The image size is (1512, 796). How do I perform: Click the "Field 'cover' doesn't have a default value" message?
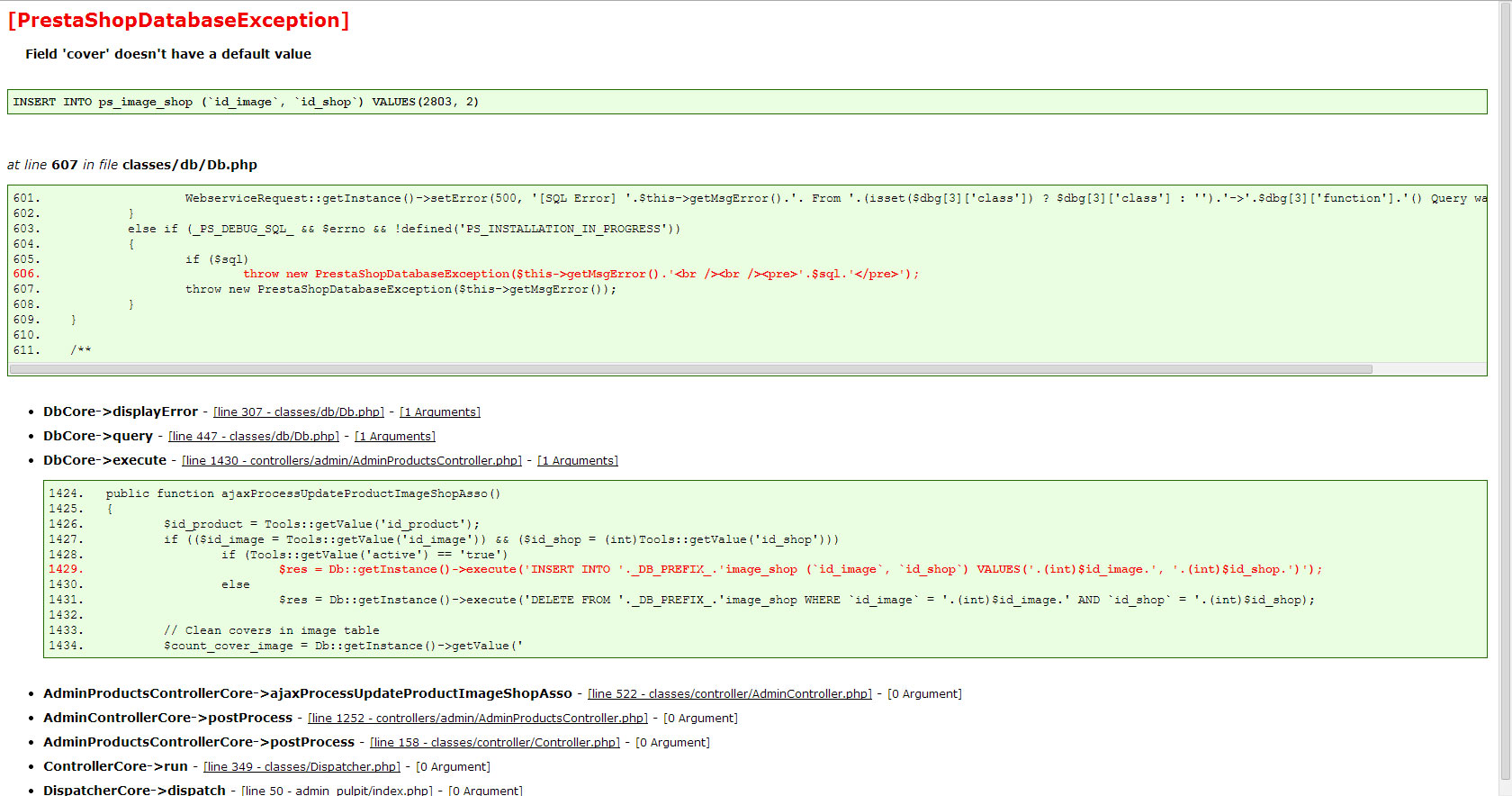[x=168, y=54]
